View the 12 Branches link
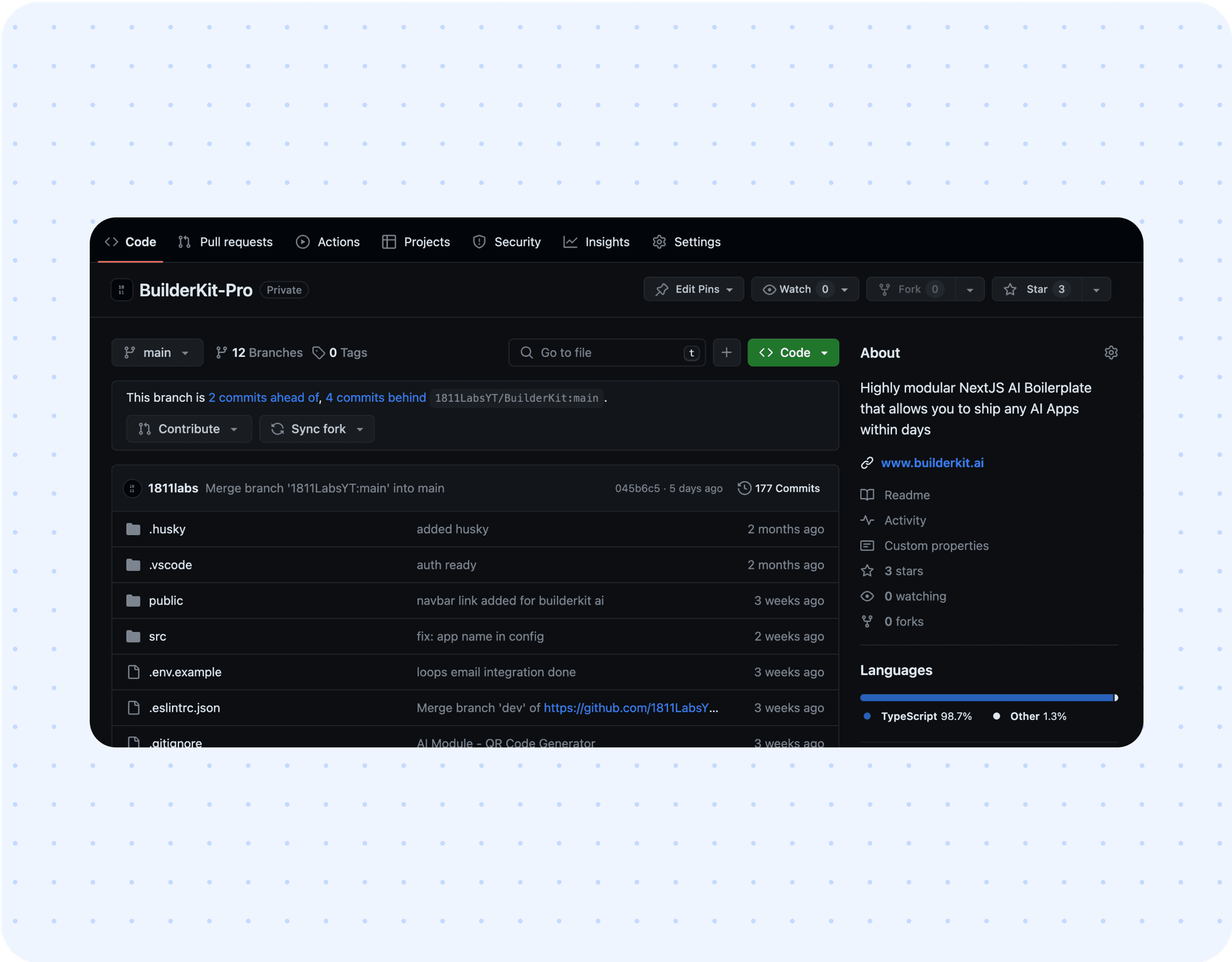The height and width of the screenshot is (962, 1232). (x=259, y=352)
